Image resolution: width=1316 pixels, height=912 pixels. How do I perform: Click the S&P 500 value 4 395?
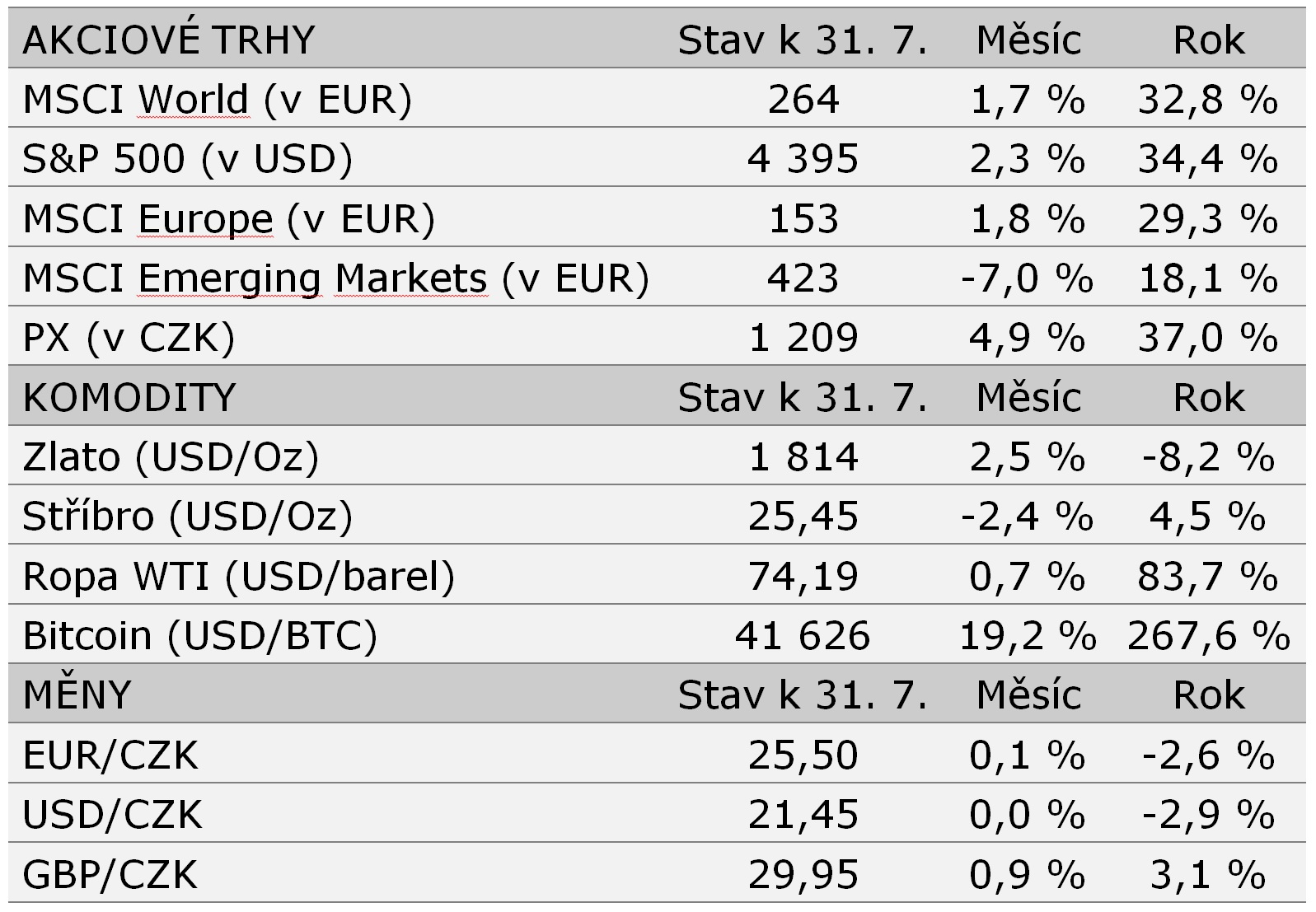[803, 159]
